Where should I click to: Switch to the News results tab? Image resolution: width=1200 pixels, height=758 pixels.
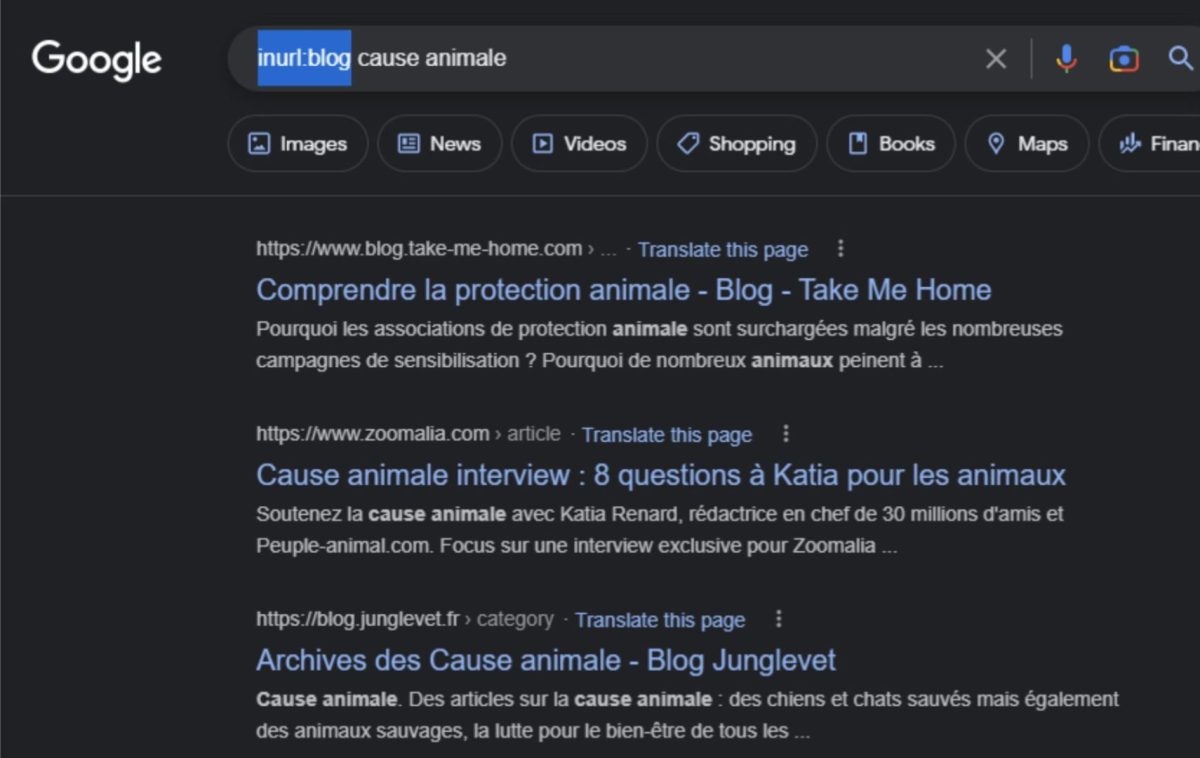439,144
